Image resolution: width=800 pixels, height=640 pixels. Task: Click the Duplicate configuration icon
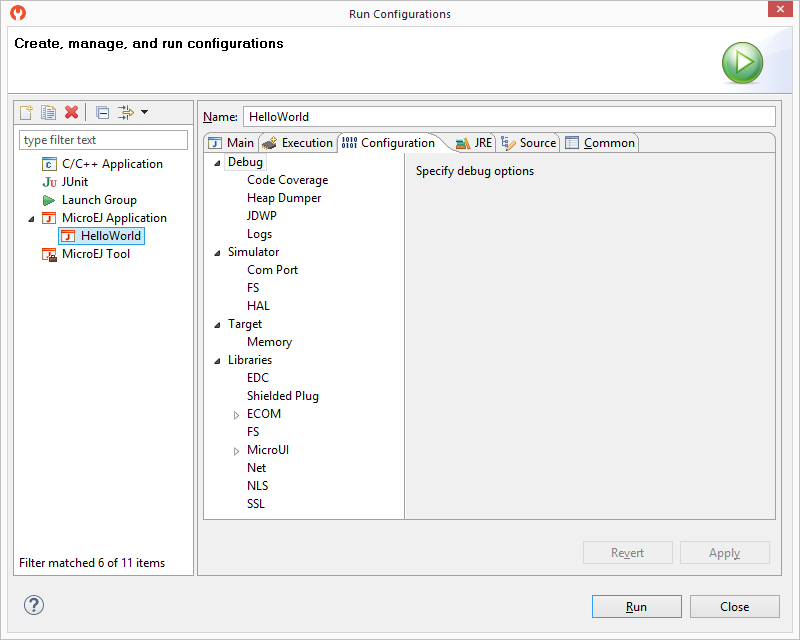[x=48, y=112]
